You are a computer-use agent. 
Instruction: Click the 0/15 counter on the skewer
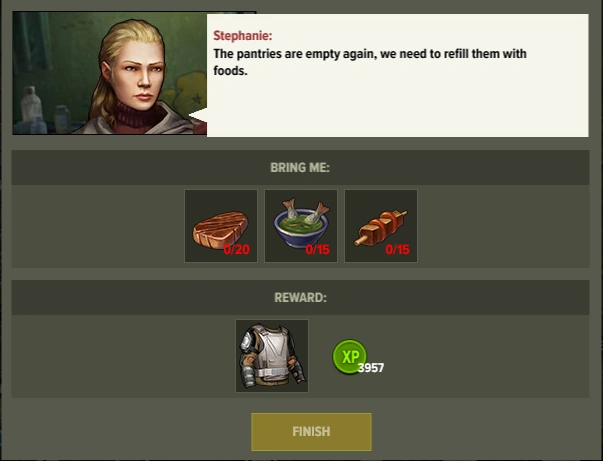[x=397, y=250]
